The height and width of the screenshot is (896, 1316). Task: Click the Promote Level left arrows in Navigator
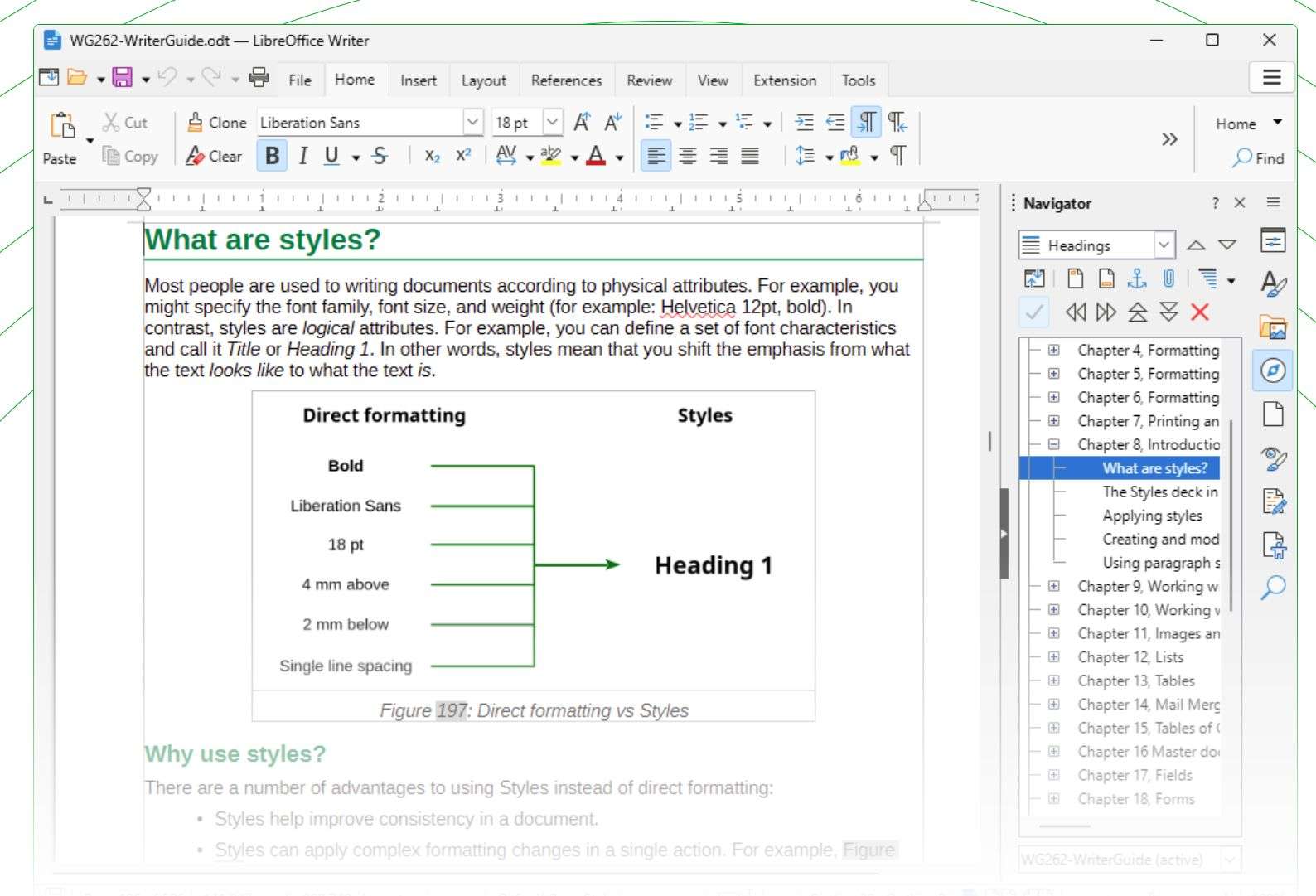pos(1076,312)
